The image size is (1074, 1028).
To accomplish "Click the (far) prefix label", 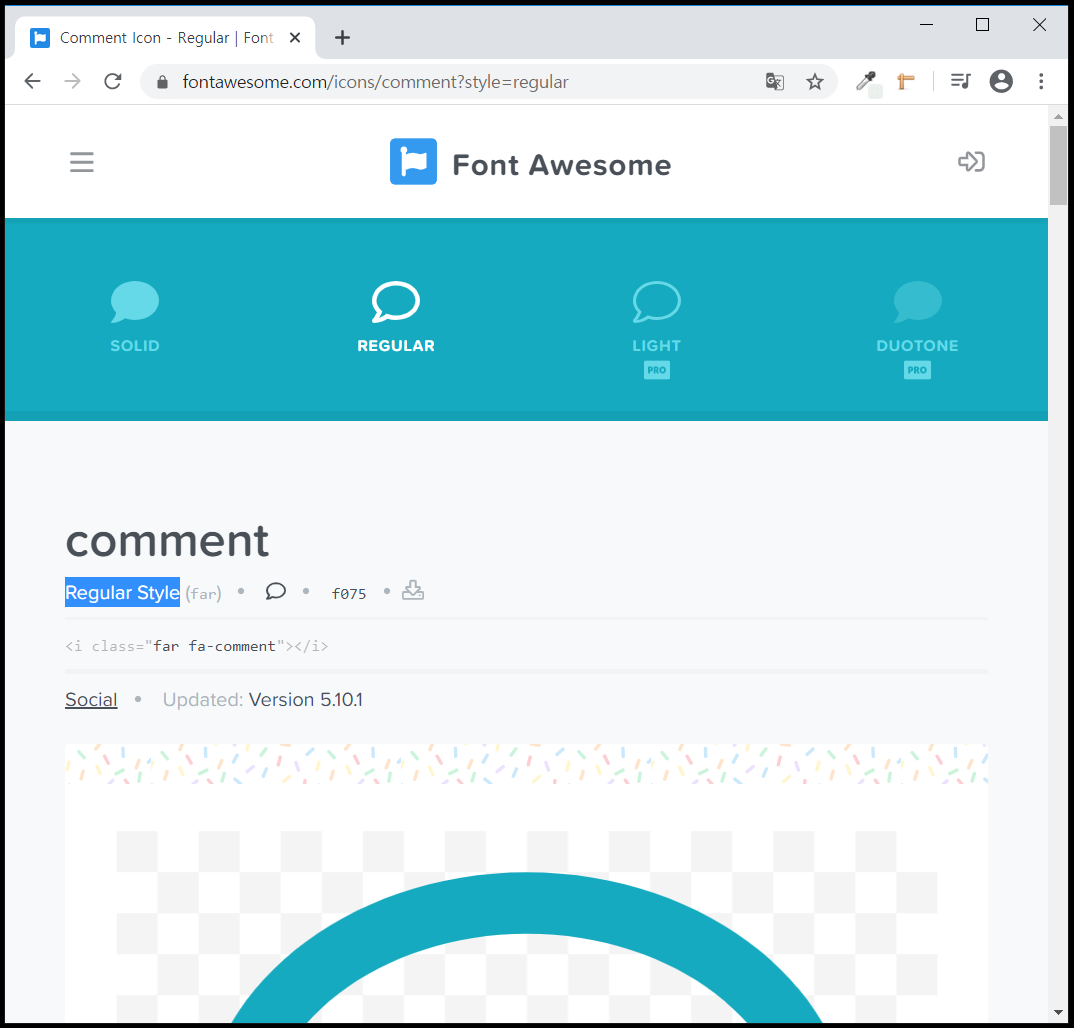I will (203, 594).
